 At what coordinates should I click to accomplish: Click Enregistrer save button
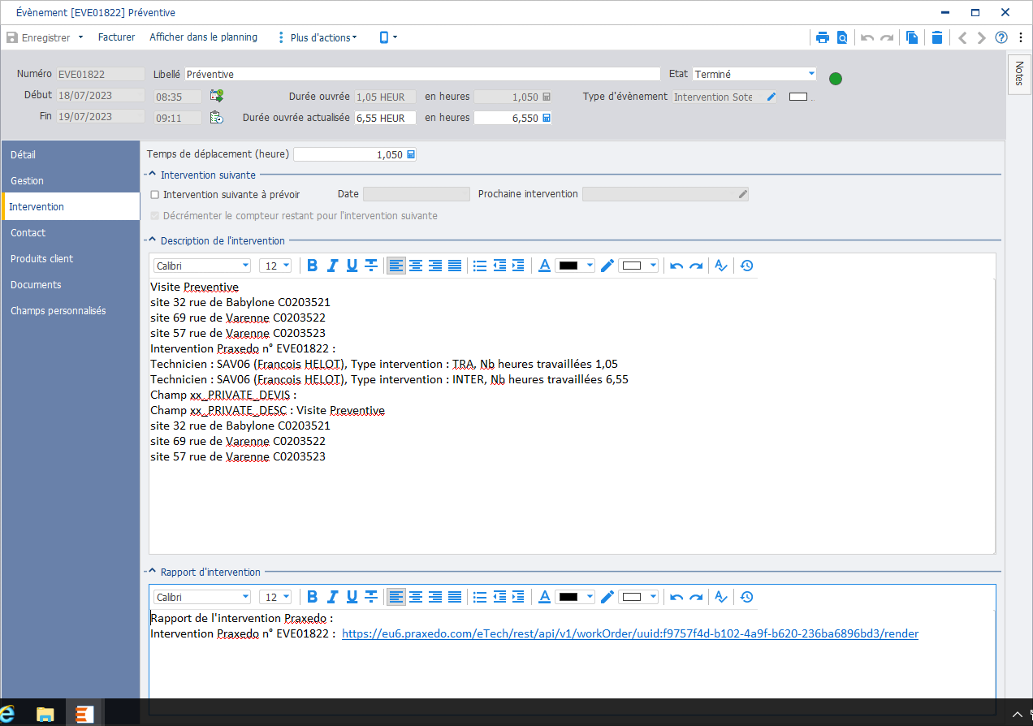[38, 38]
